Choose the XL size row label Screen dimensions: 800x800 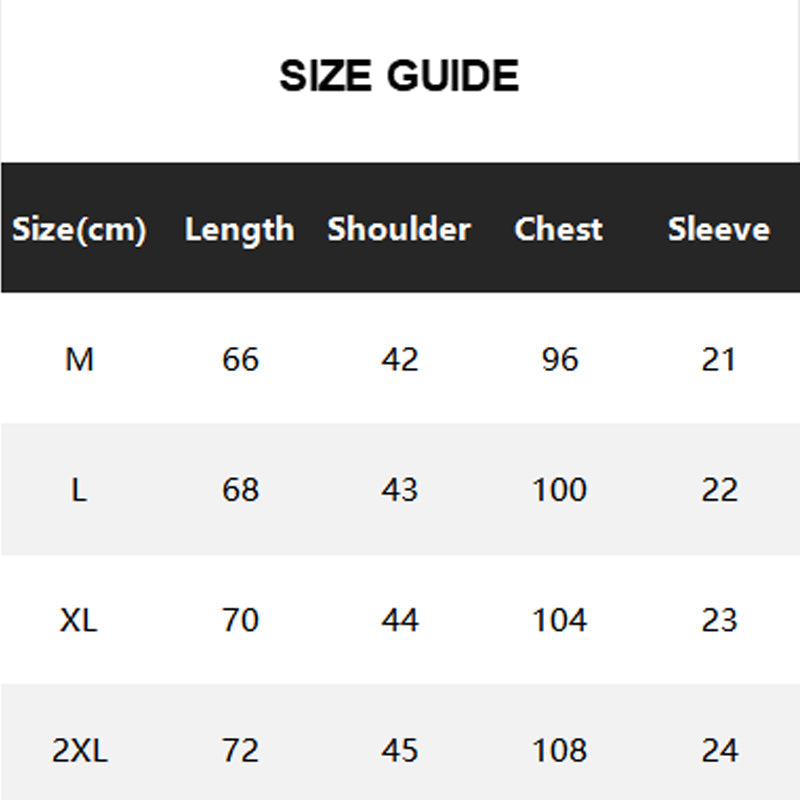click(79, 620)
